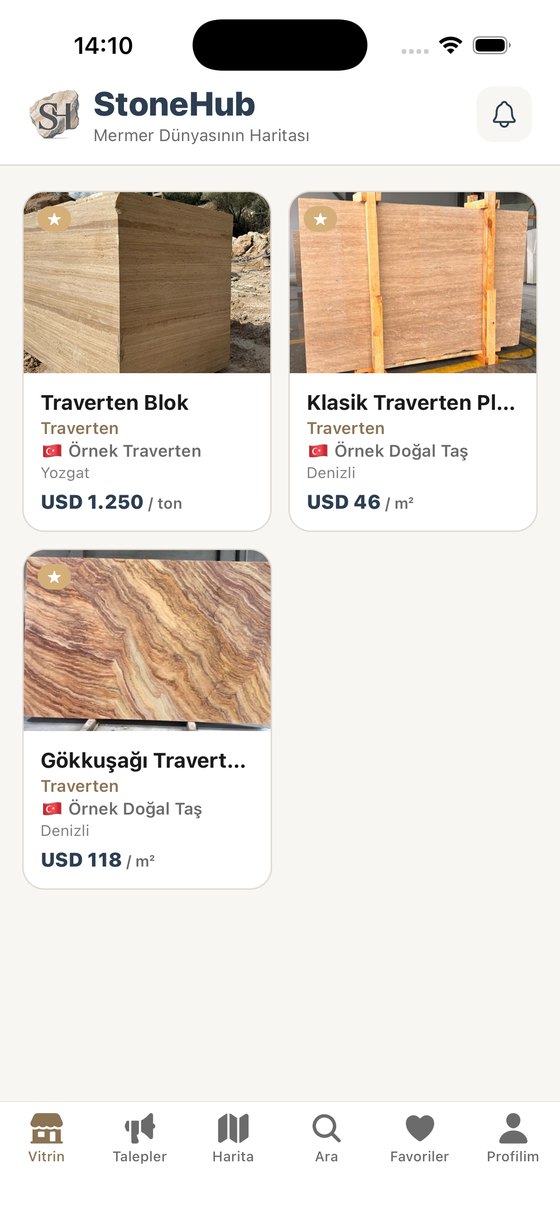Screen dimensions: 560x1217
Task: Open Gökkuşağı Traverten slab photo
Action: (147, 640)
